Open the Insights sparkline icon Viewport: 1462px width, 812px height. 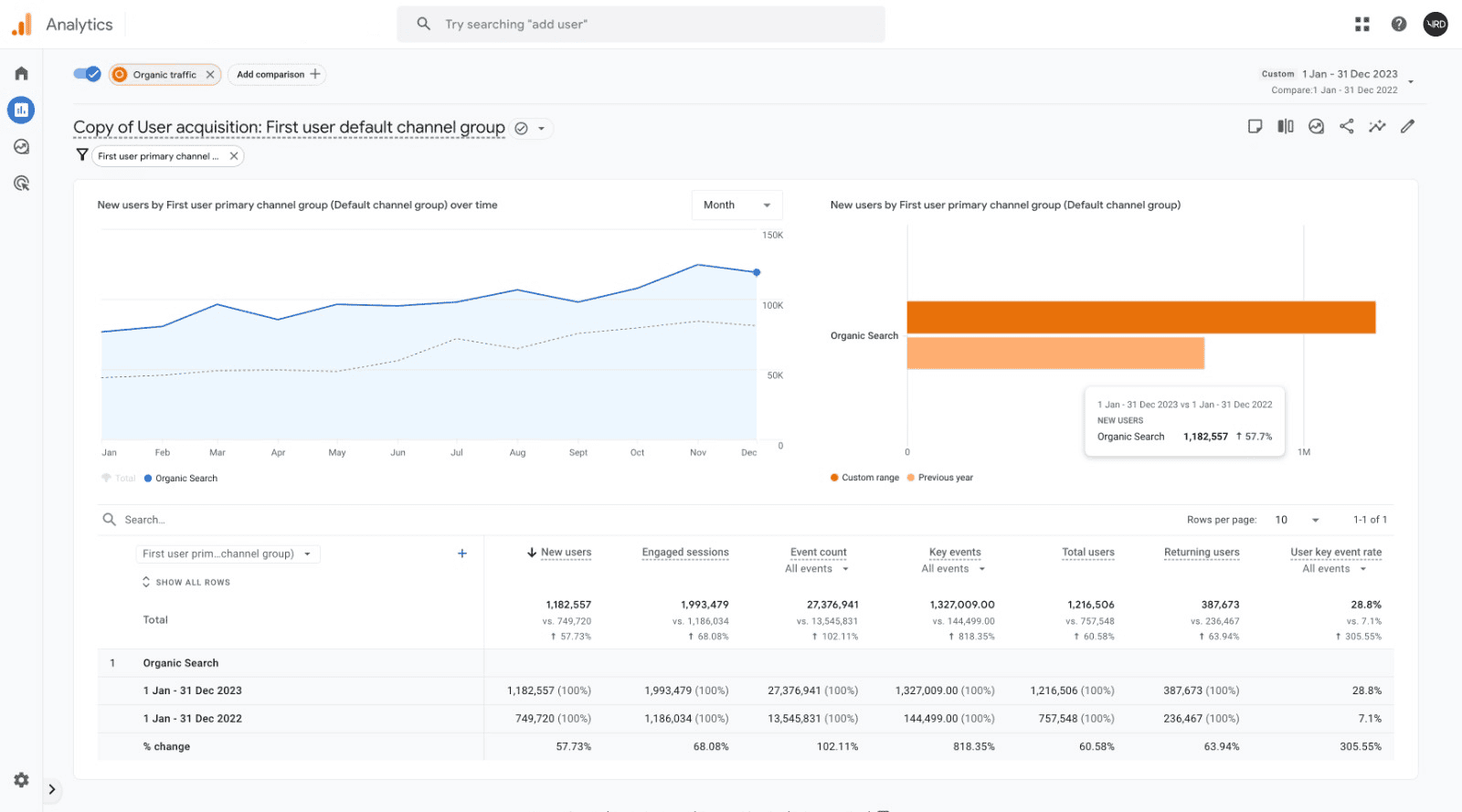coord(1377,127)
